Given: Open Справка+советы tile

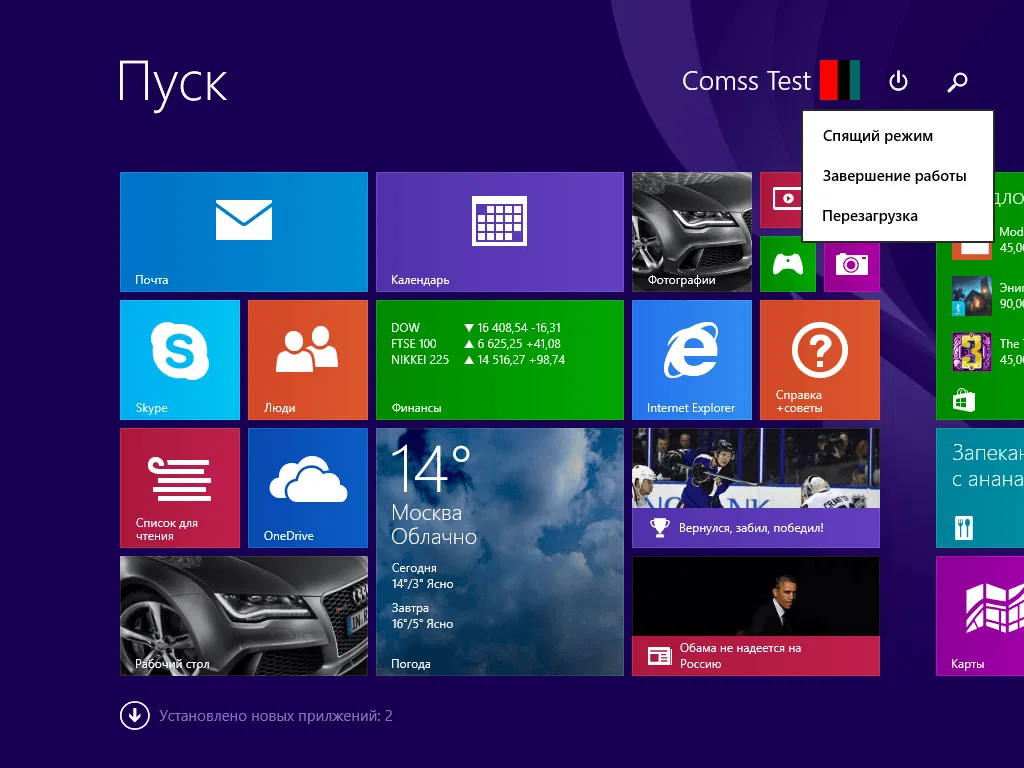Looking at the screenshot, I should 820,360.
